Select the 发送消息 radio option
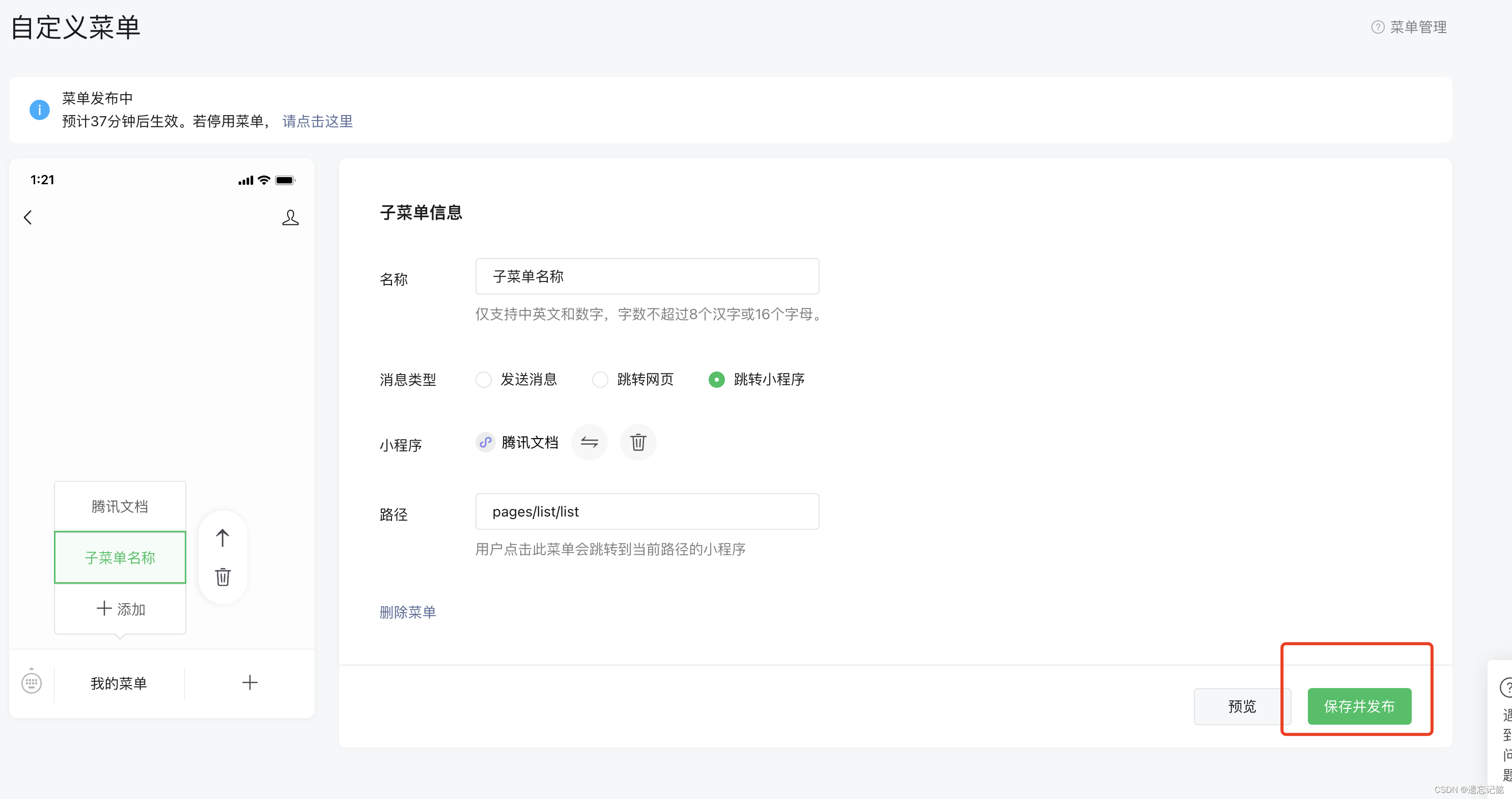 coord(484,380)
